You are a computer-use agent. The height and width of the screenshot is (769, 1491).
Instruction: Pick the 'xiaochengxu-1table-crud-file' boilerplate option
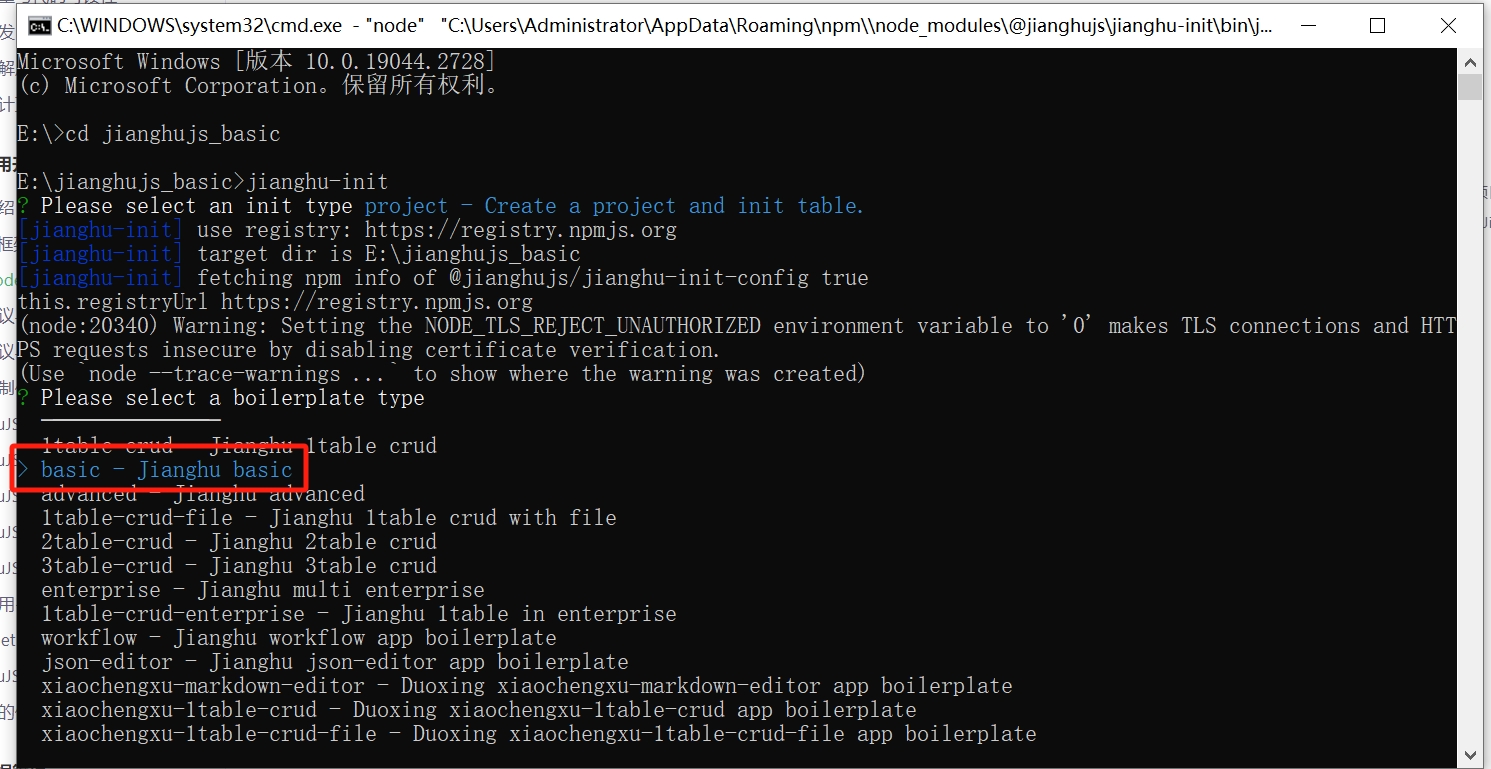tap(538, 734)
